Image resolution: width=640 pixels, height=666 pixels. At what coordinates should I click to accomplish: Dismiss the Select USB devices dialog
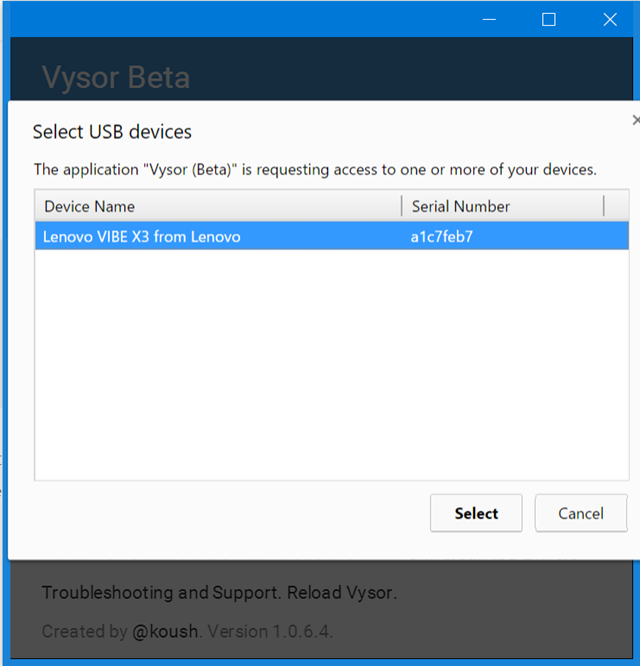pos(636,120)
